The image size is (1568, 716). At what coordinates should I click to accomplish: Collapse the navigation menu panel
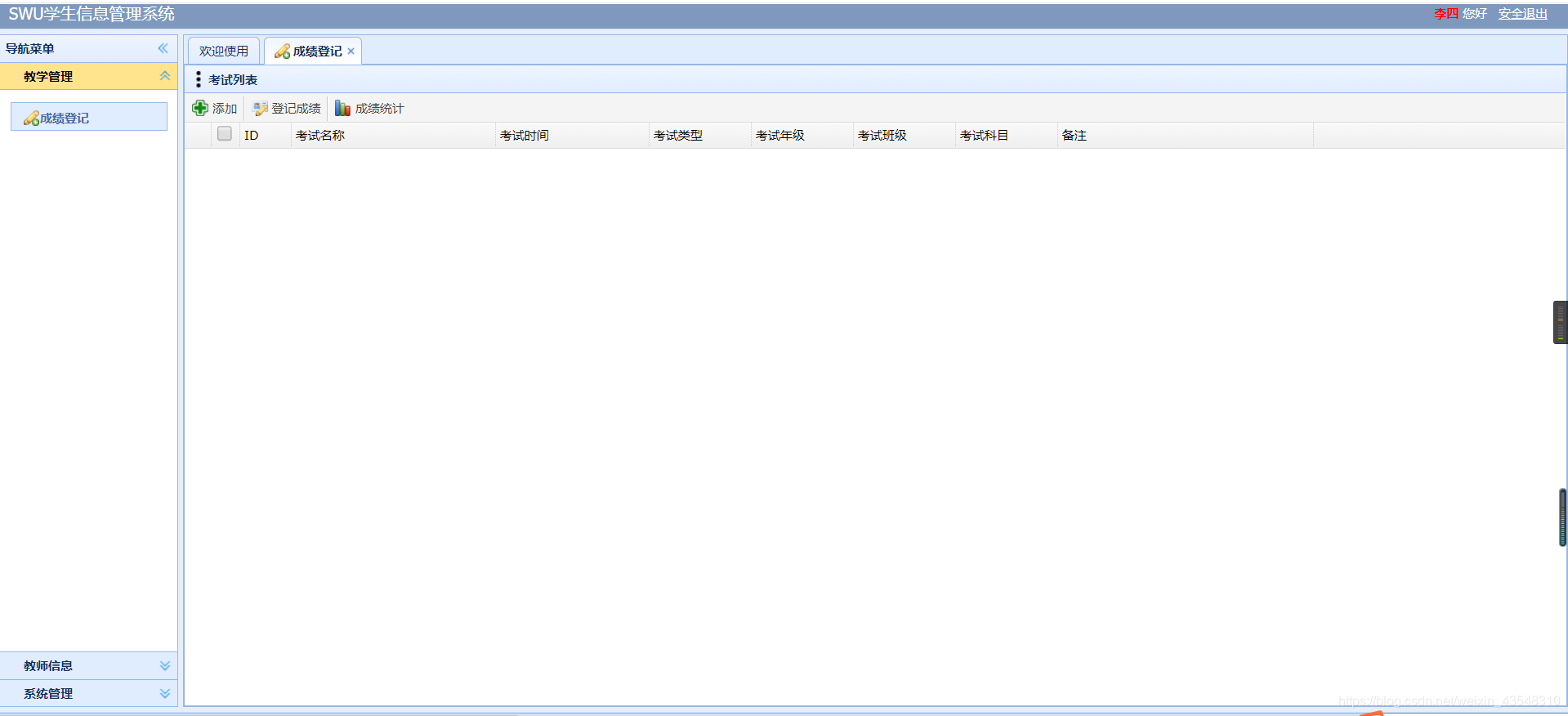coord(163,48)
